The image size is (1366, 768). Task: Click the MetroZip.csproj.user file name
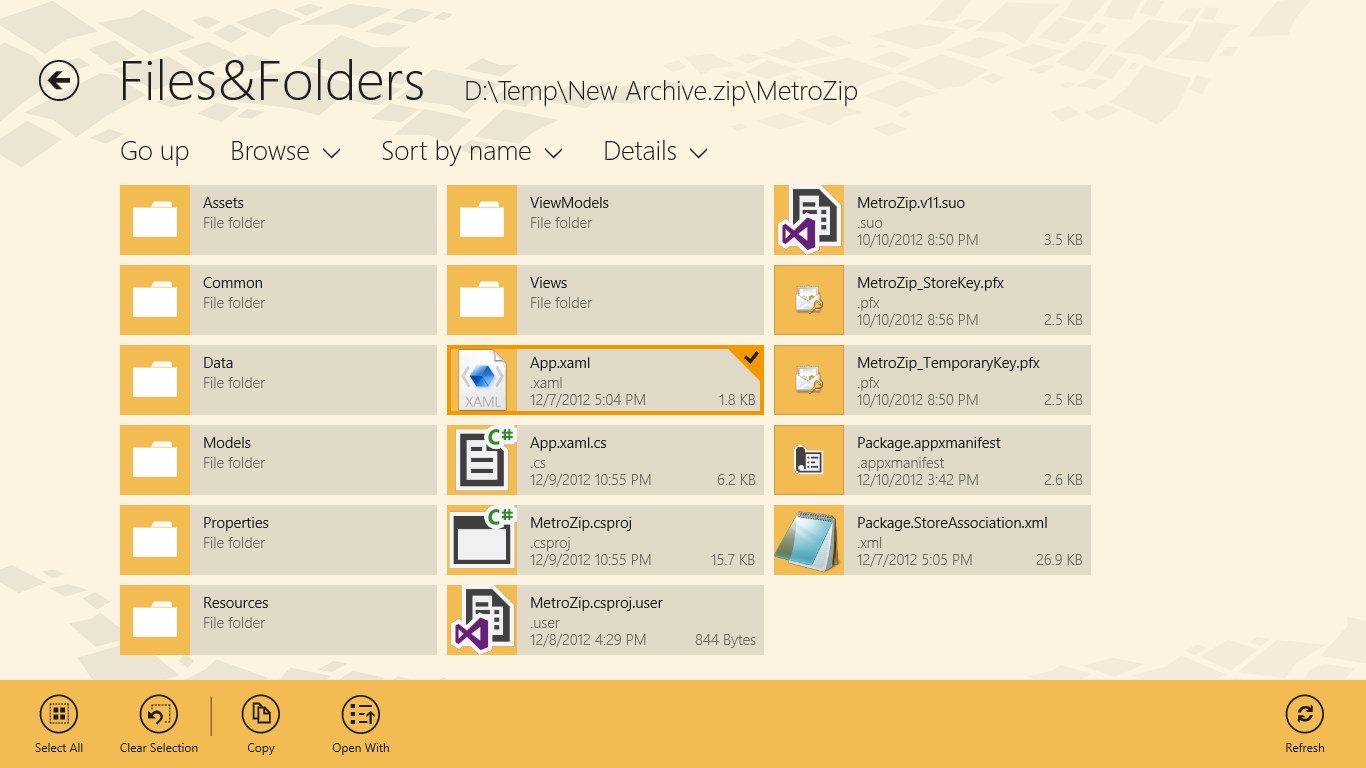point(596,603)
